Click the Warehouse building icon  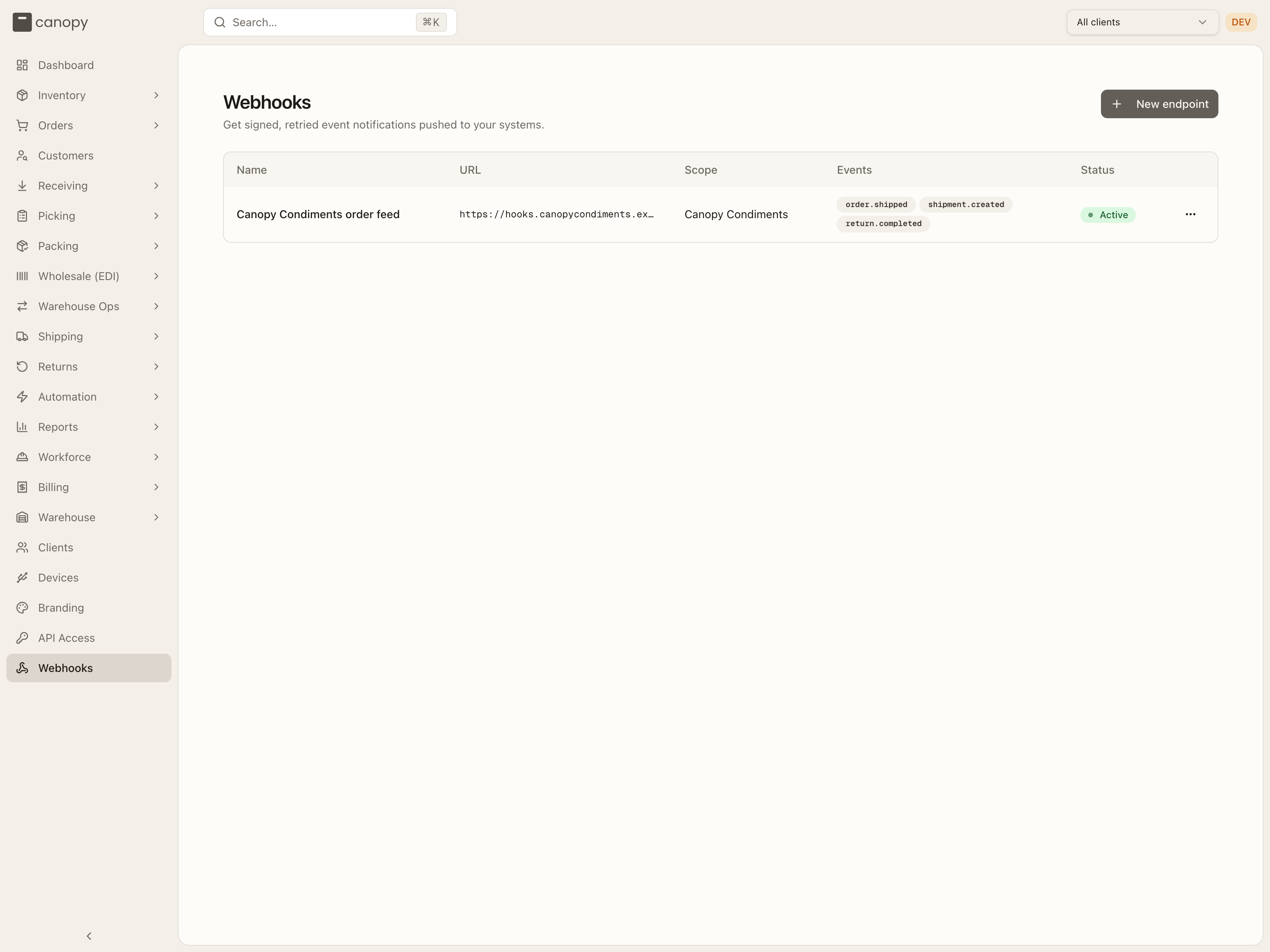[22, 517]
